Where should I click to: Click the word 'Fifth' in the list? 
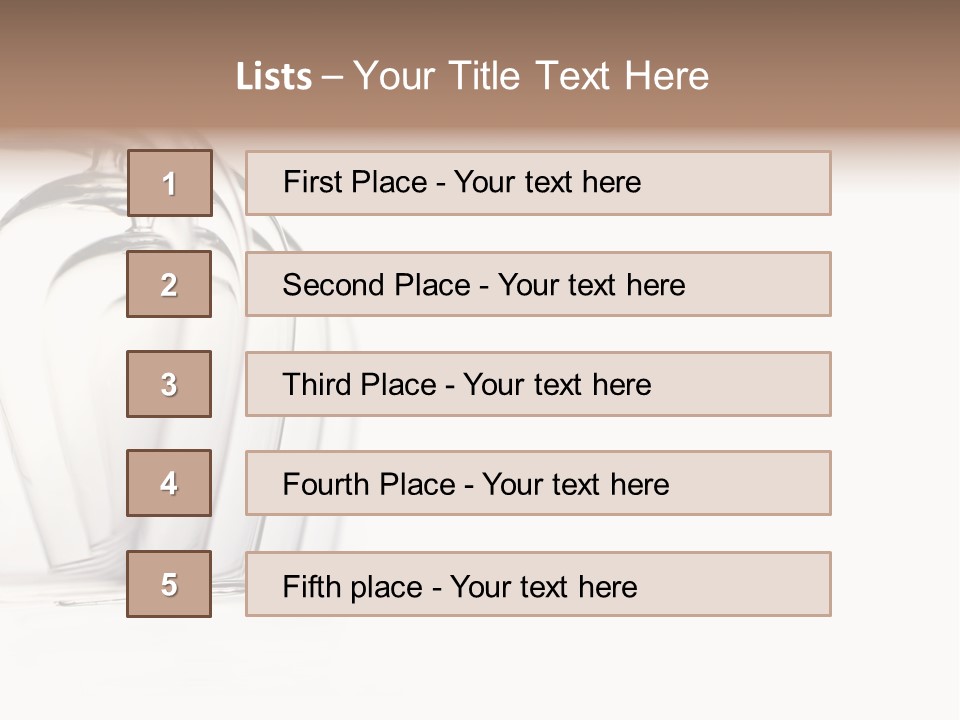(x=311, y=586)
